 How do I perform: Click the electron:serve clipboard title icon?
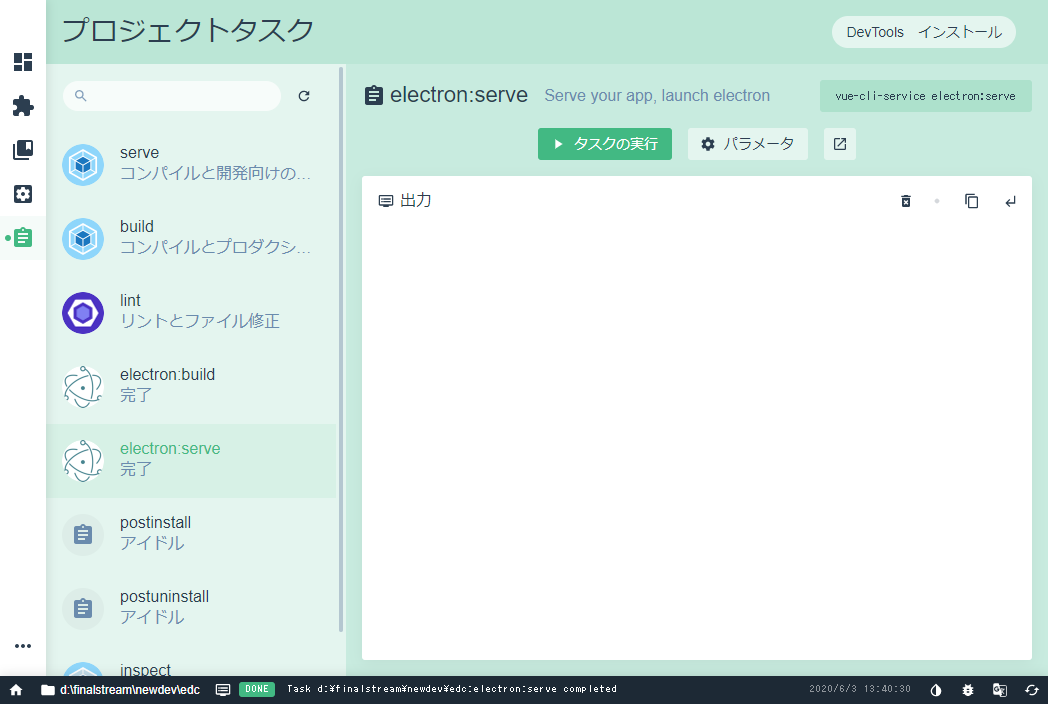(x=374, y=96)
